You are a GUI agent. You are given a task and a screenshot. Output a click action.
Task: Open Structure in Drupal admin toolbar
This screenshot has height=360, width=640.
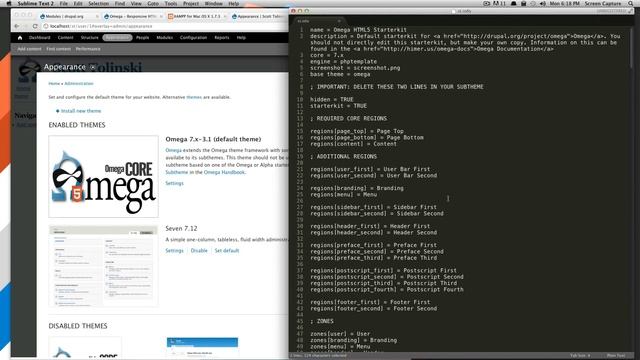[x=89, y=38]
